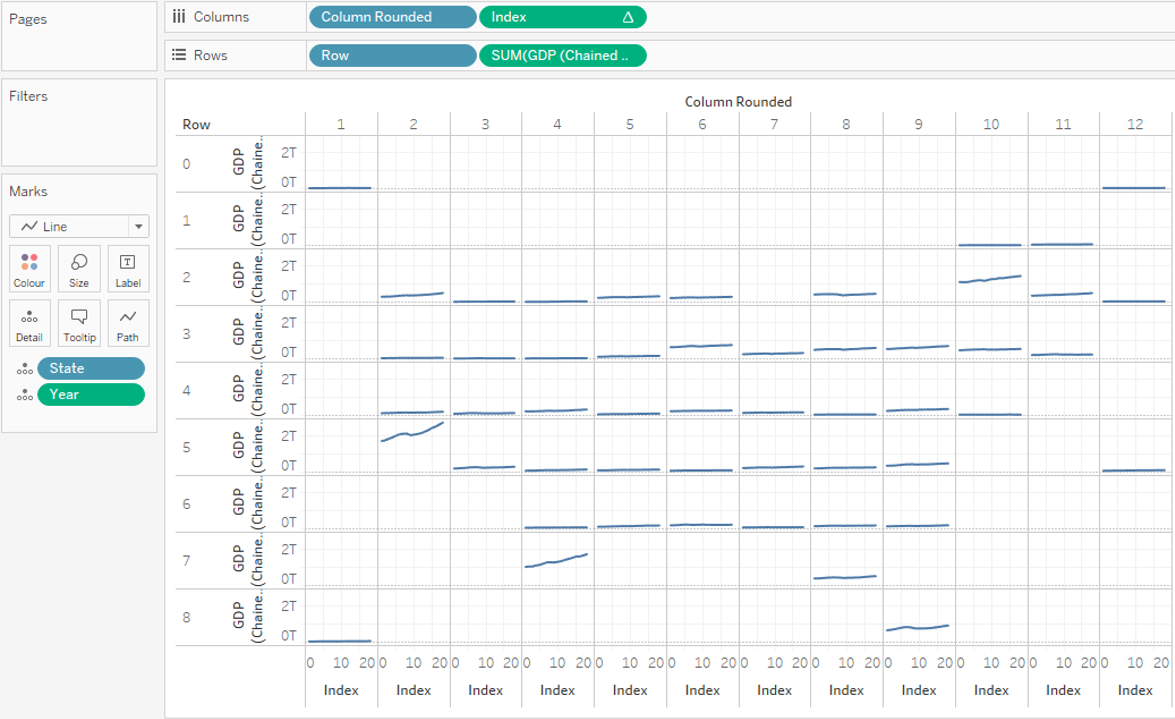
Task: Open the Line mark type dropdown
Action: click(x=79, y=227)
